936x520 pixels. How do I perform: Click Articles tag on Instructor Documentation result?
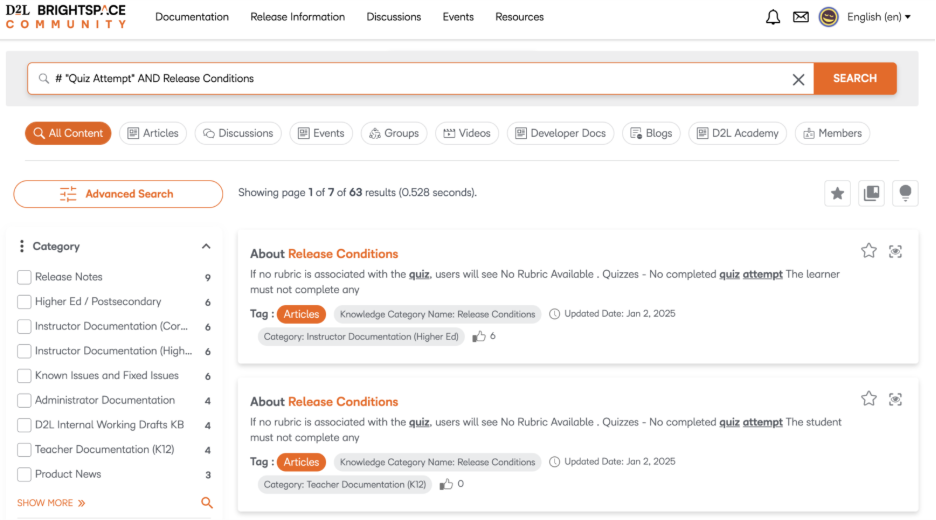301,314
